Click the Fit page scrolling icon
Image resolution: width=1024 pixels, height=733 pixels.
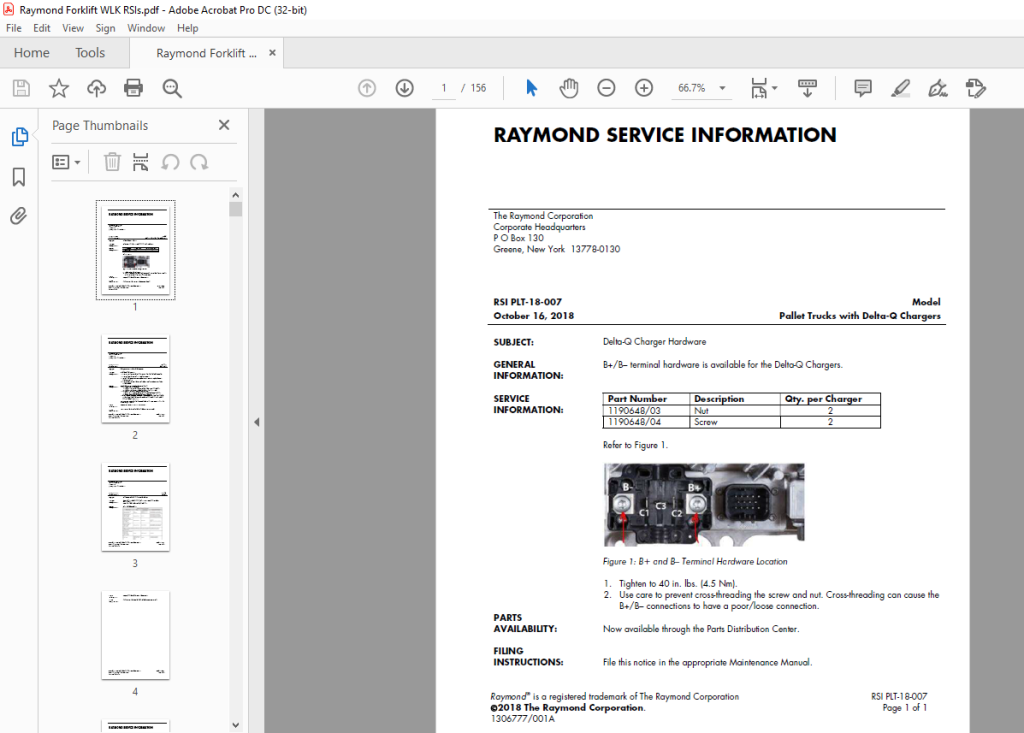click(x=759, y=88)
